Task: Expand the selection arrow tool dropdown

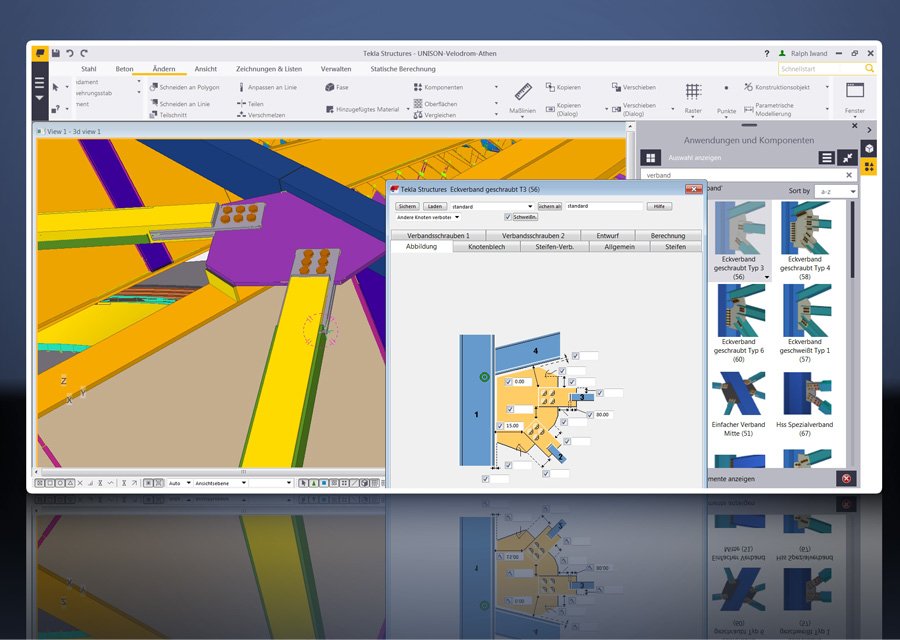Action: pos(67,87)
